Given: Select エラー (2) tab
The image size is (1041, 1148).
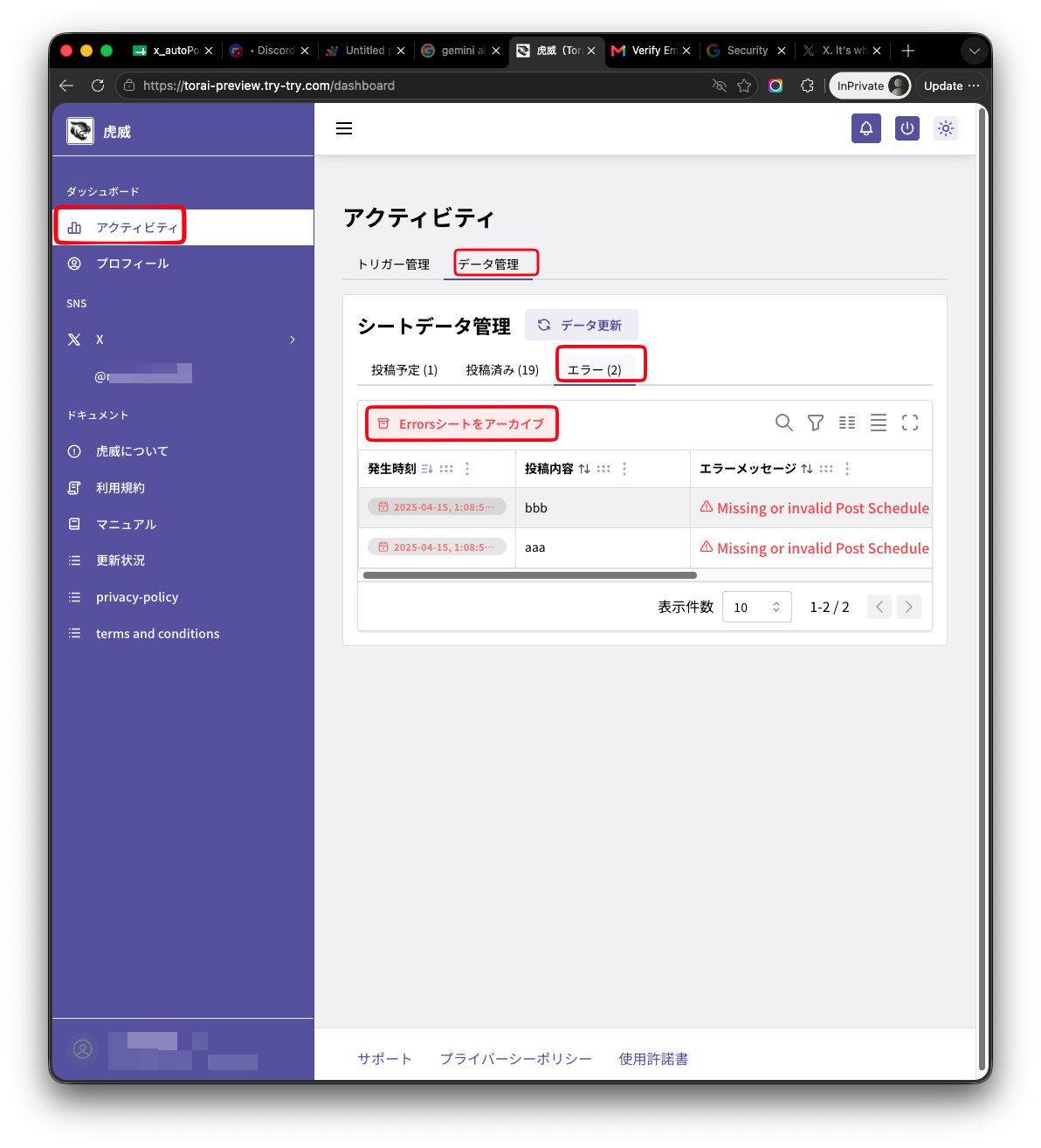Looking at the screenshot, I should (x=595, y=370).
